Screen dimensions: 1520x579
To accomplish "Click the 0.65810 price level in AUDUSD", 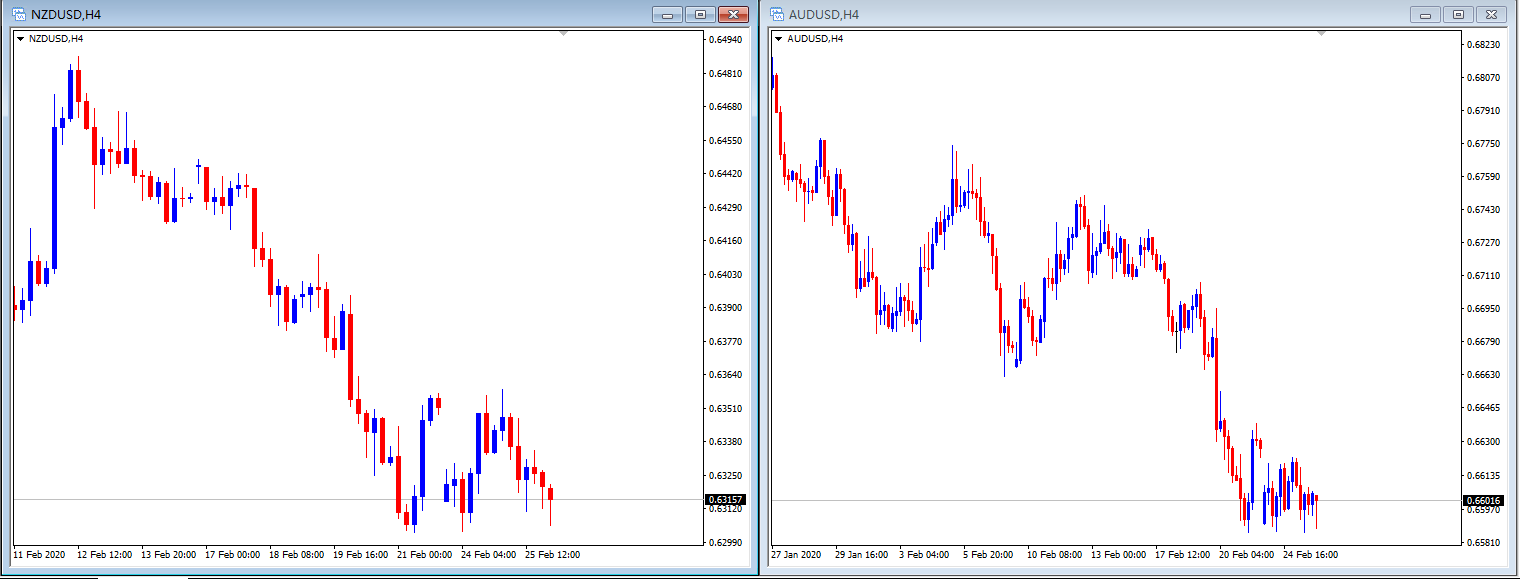I will [x=1483, y=543].
